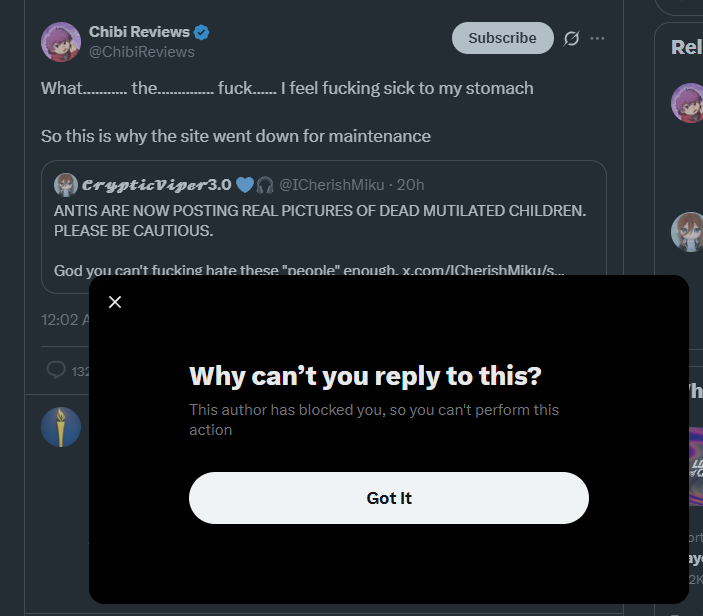This screenshot has width=703, height=616.
Task: Open the purple-haired avatar in right sidebar
Action: tap(688, 103)
